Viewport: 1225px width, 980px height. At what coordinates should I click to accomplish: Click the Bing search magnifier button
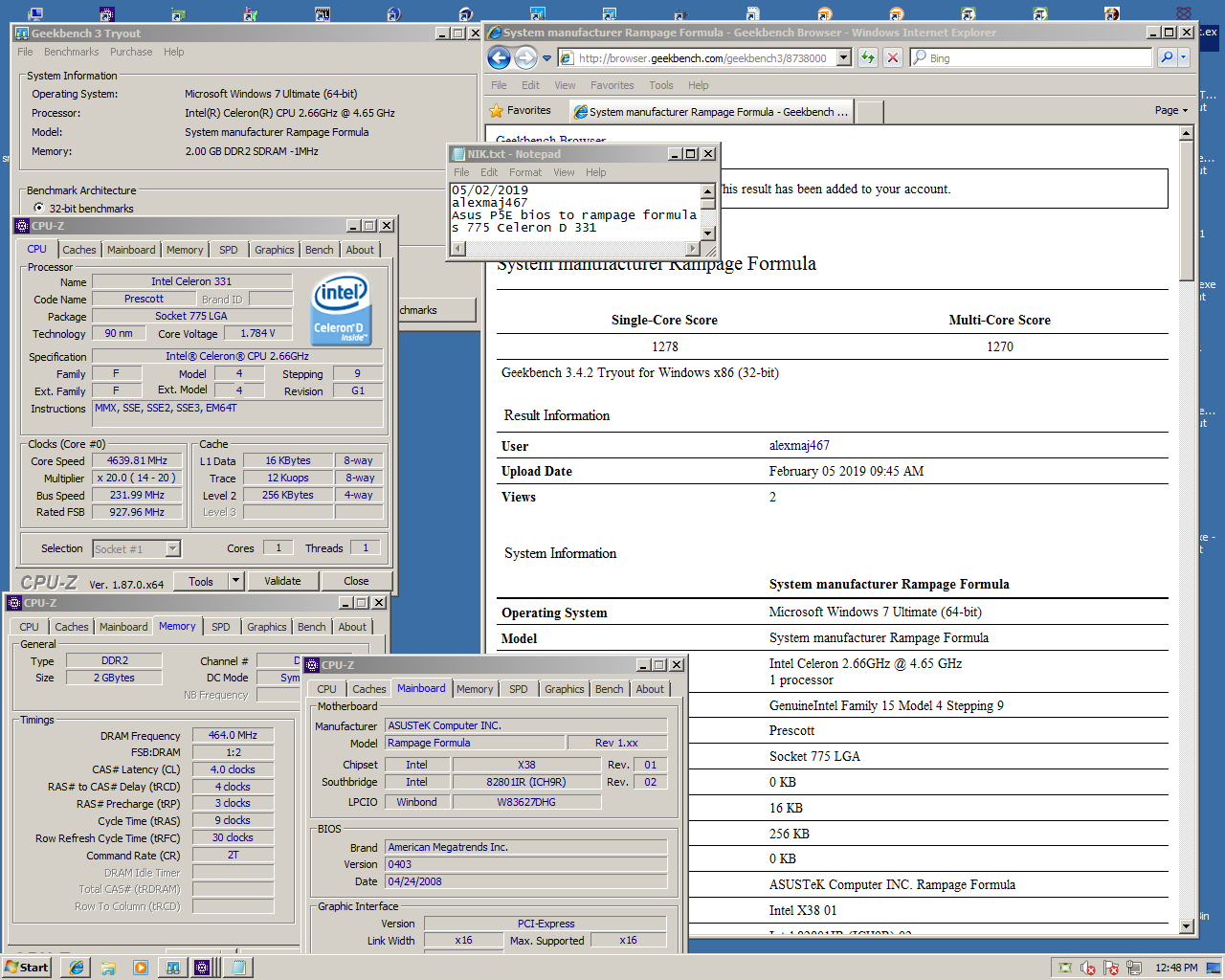click(x=1167, y=57)
